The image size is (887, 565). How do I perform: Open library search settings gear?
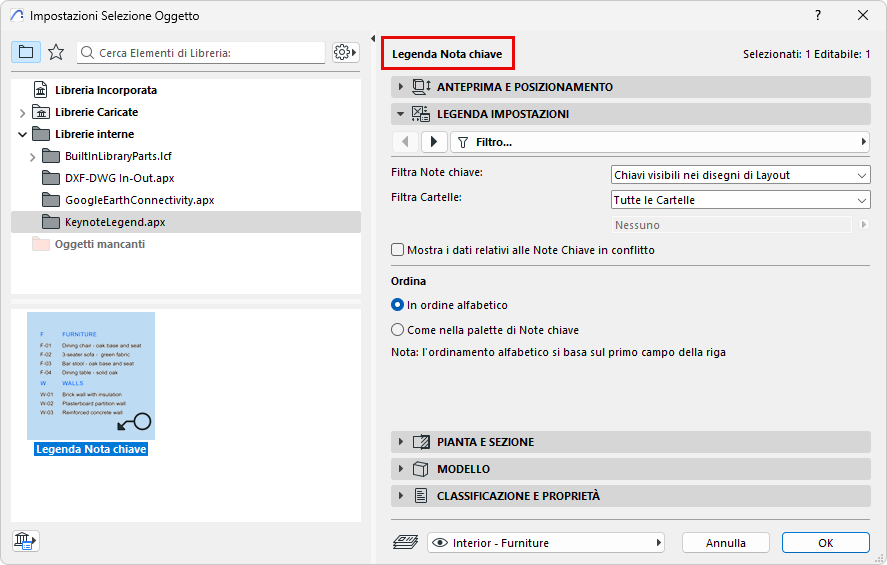pyautogui.click(x=345, y=52)
